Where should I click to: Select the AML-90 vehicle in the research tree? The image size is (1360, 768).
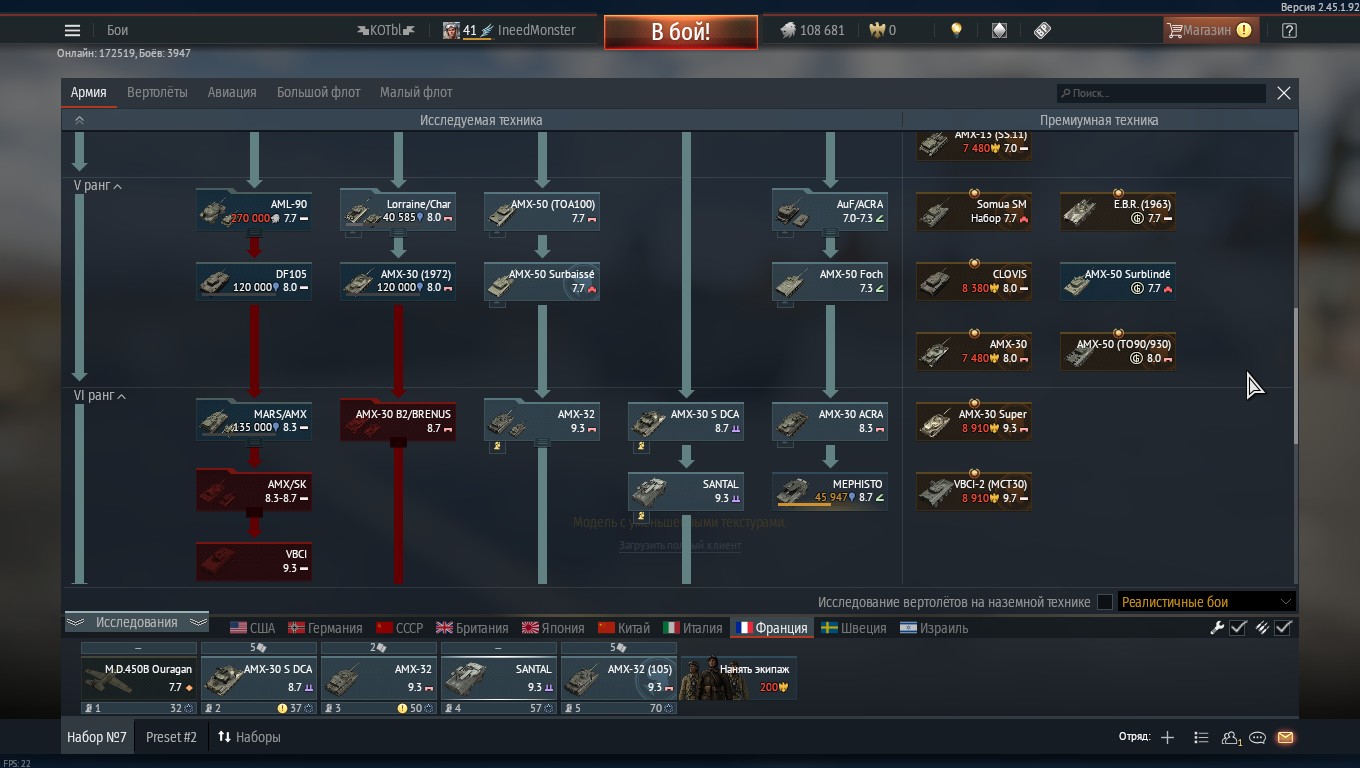click(254, 211)
